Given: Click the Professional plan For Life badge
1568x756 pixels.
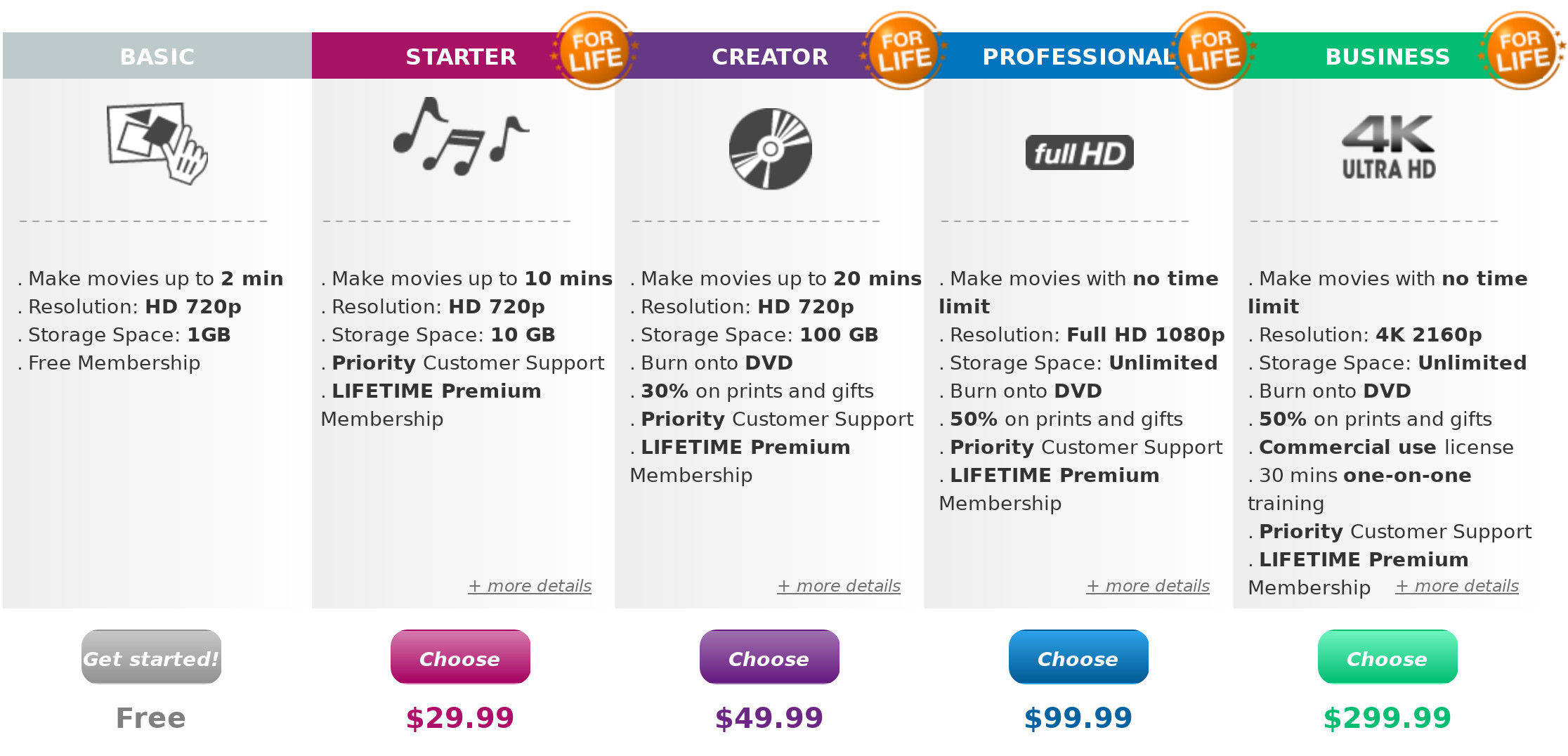Looking at the screenshot, I should (x=1213, y=51).
